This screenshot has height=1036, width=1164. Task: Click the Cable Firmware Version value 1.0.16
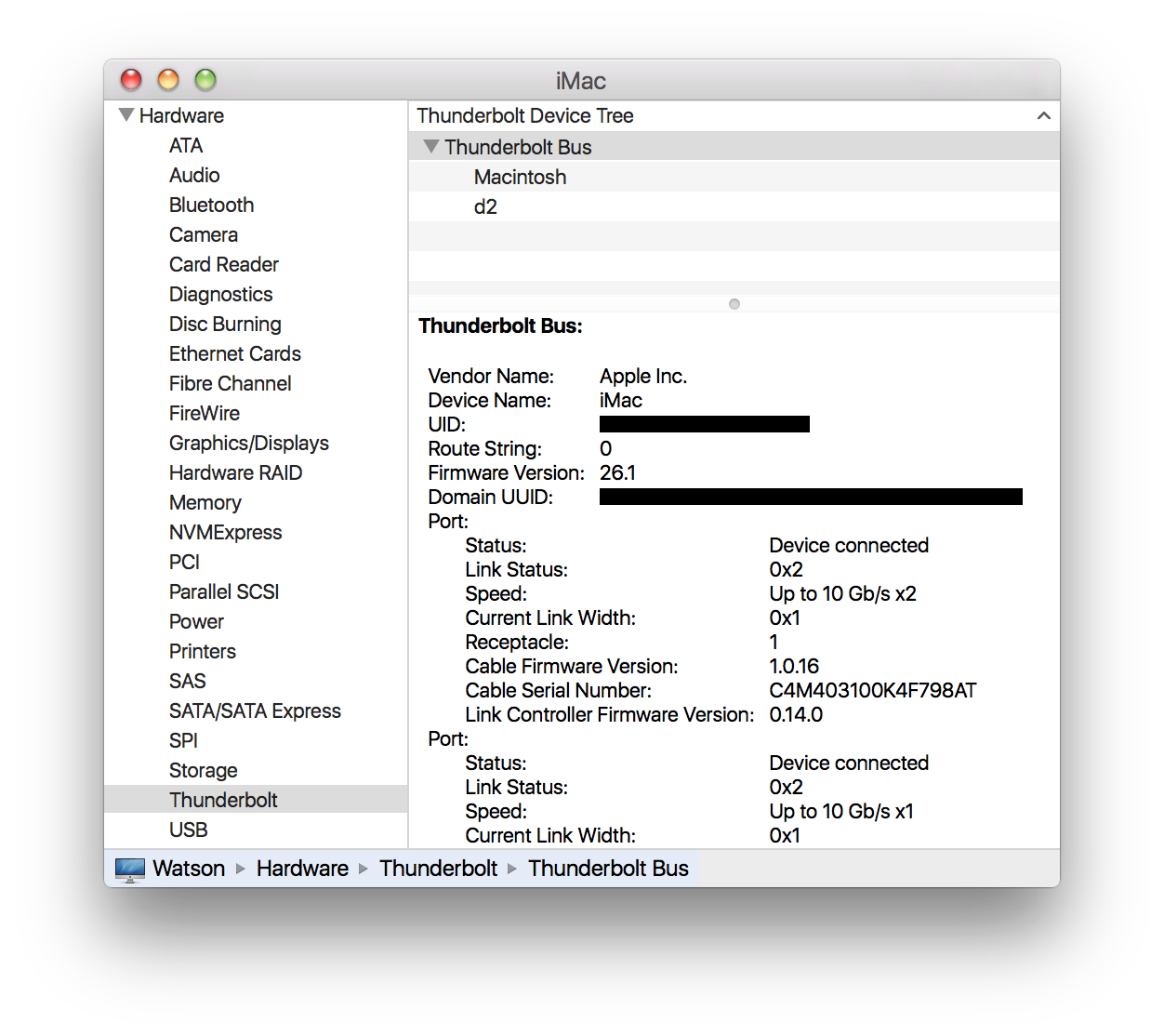tap(794, 666)
